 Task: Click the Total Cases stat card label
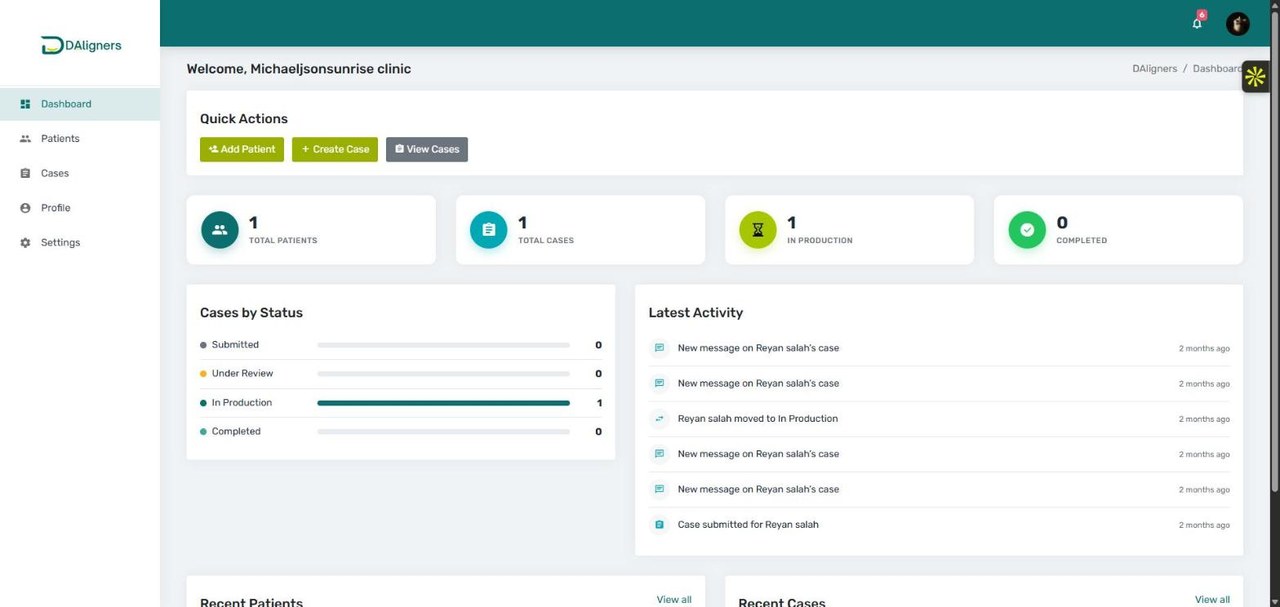click(546, 241)
